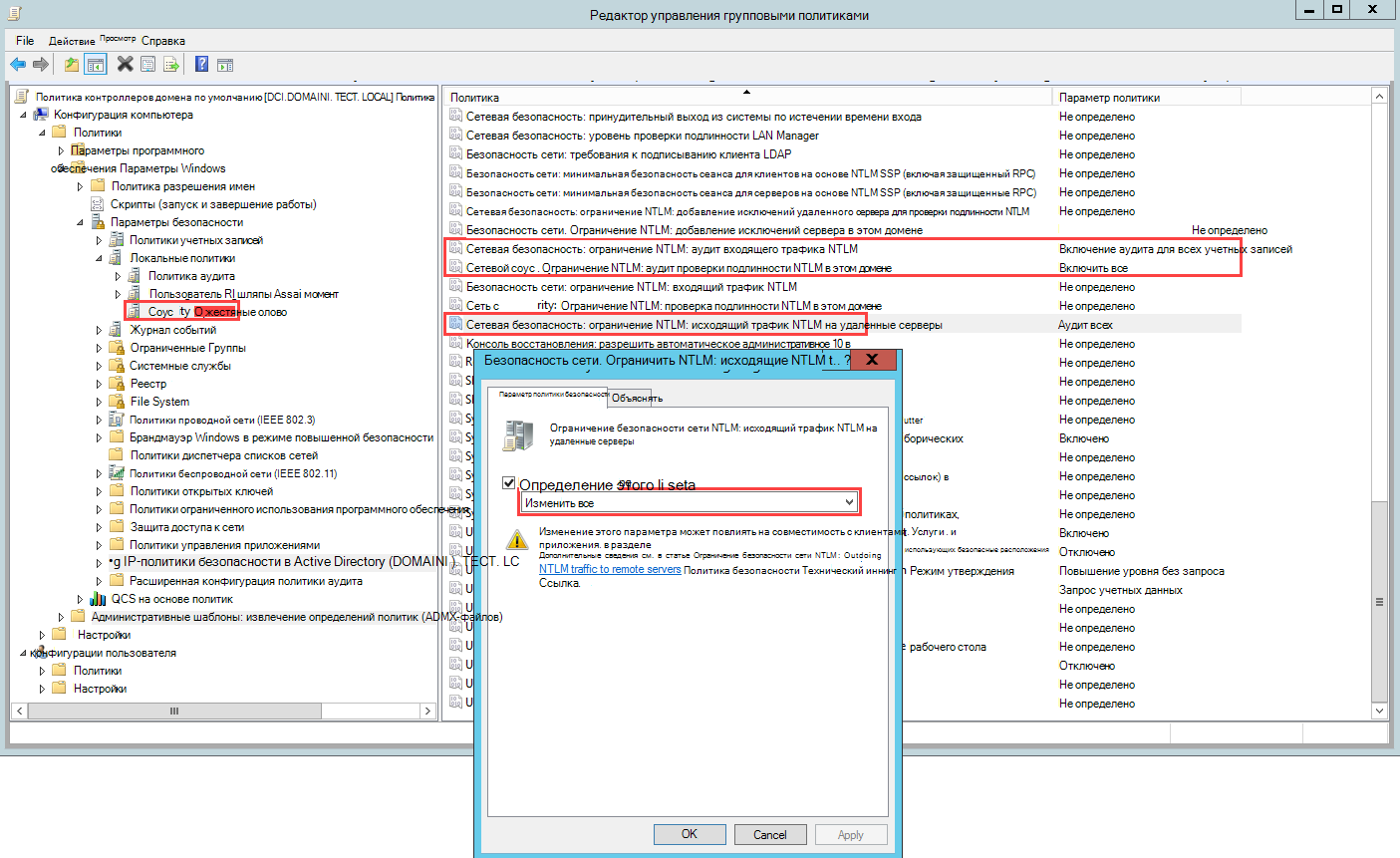Click the Конфигурация компьютера computer icon
Viewport: 1400px width, 858px height.
(41, 115)
